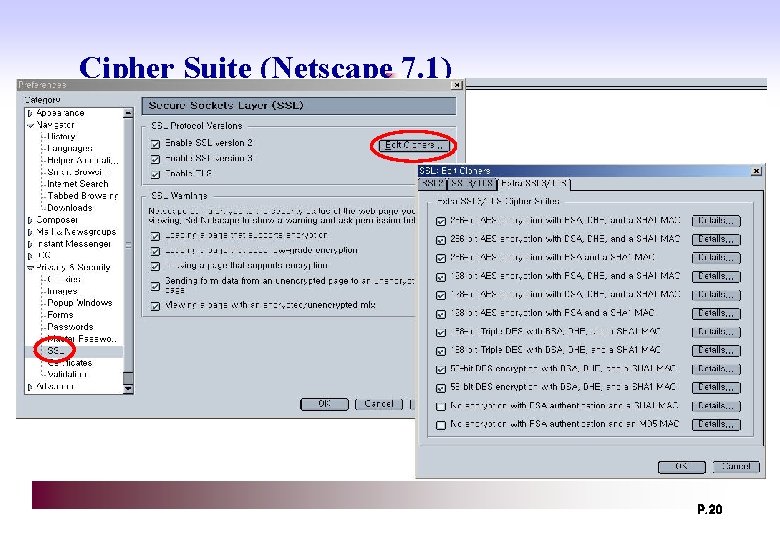The height and width of the screenshot is (540, 780).
Task: Expand the Appearance category
Action: (x=30, y=113)
